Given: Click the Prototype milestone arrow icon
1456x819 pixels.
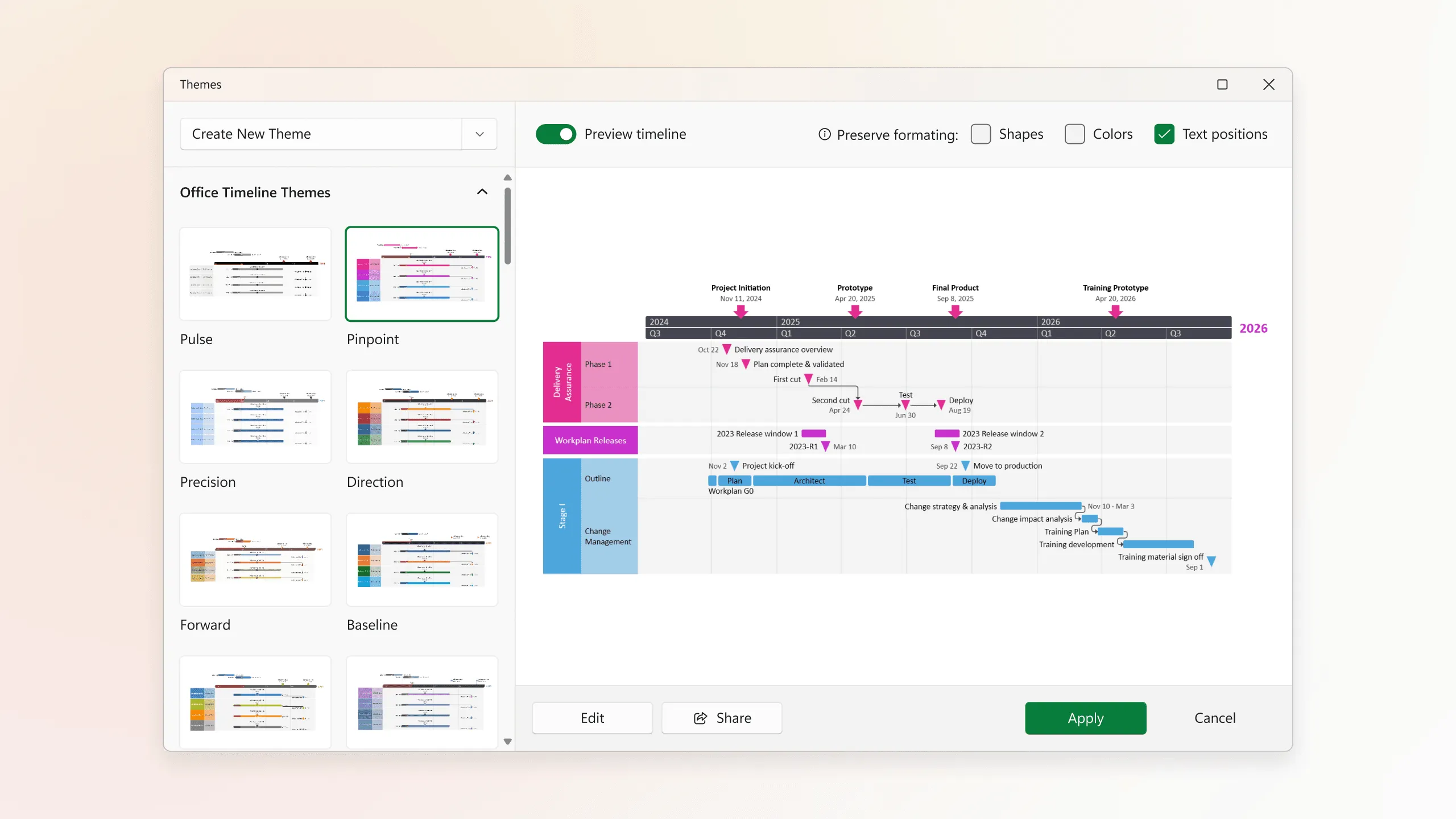Looking at the screenshot, I should [855, 311].
